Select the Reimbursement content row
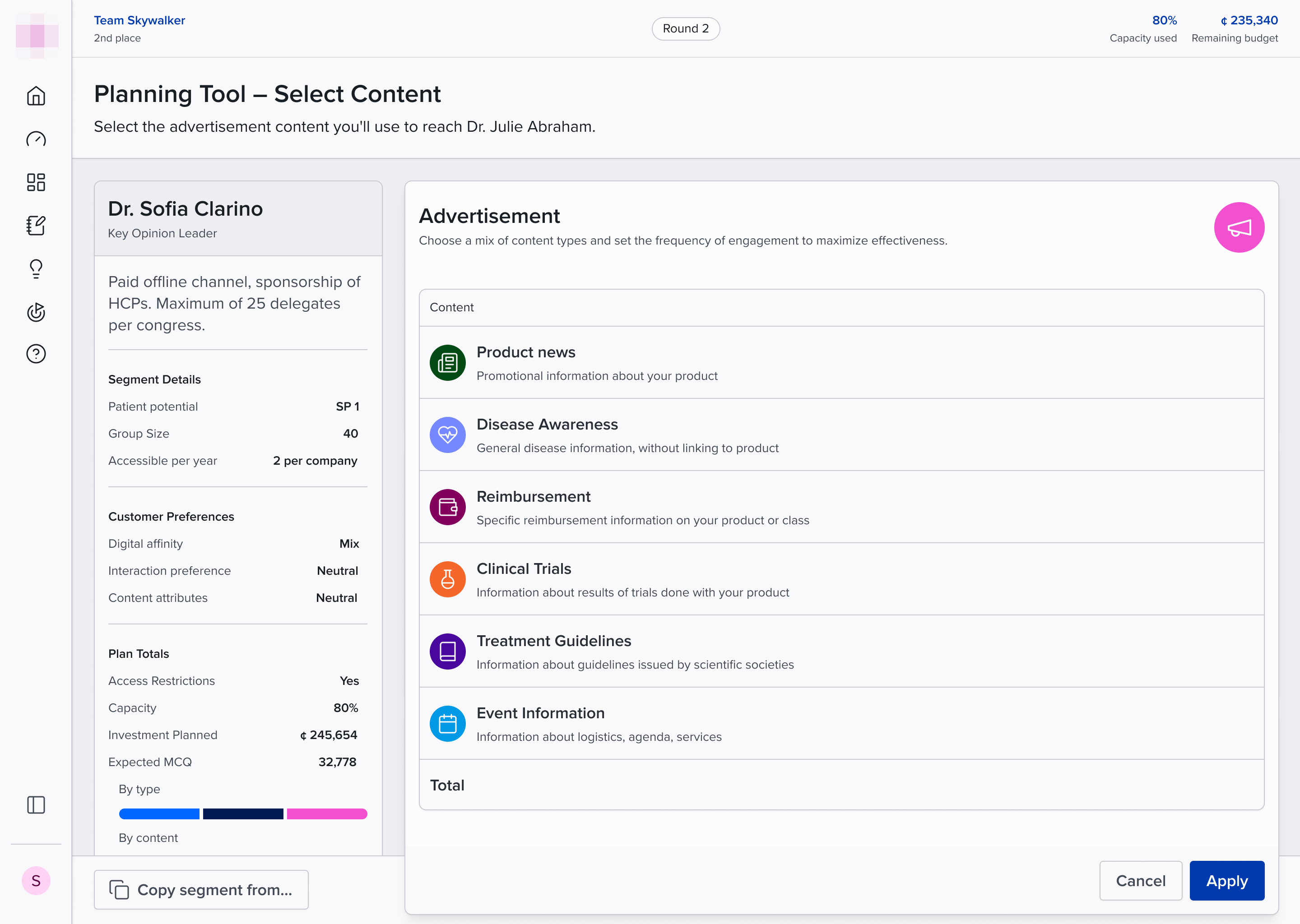Viewport: 1300px width, 924px height. [841, 507]
